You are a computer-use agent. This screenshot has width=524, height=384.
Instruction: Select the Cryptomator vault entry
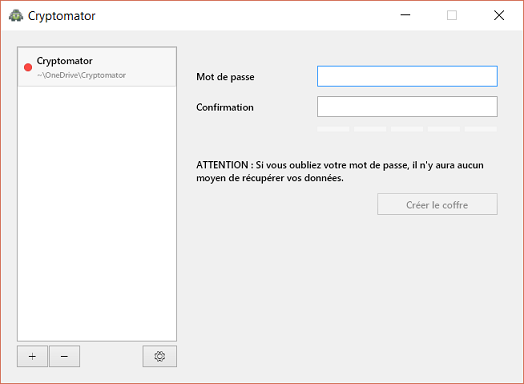pyautogui.click(x=97, y=67)
